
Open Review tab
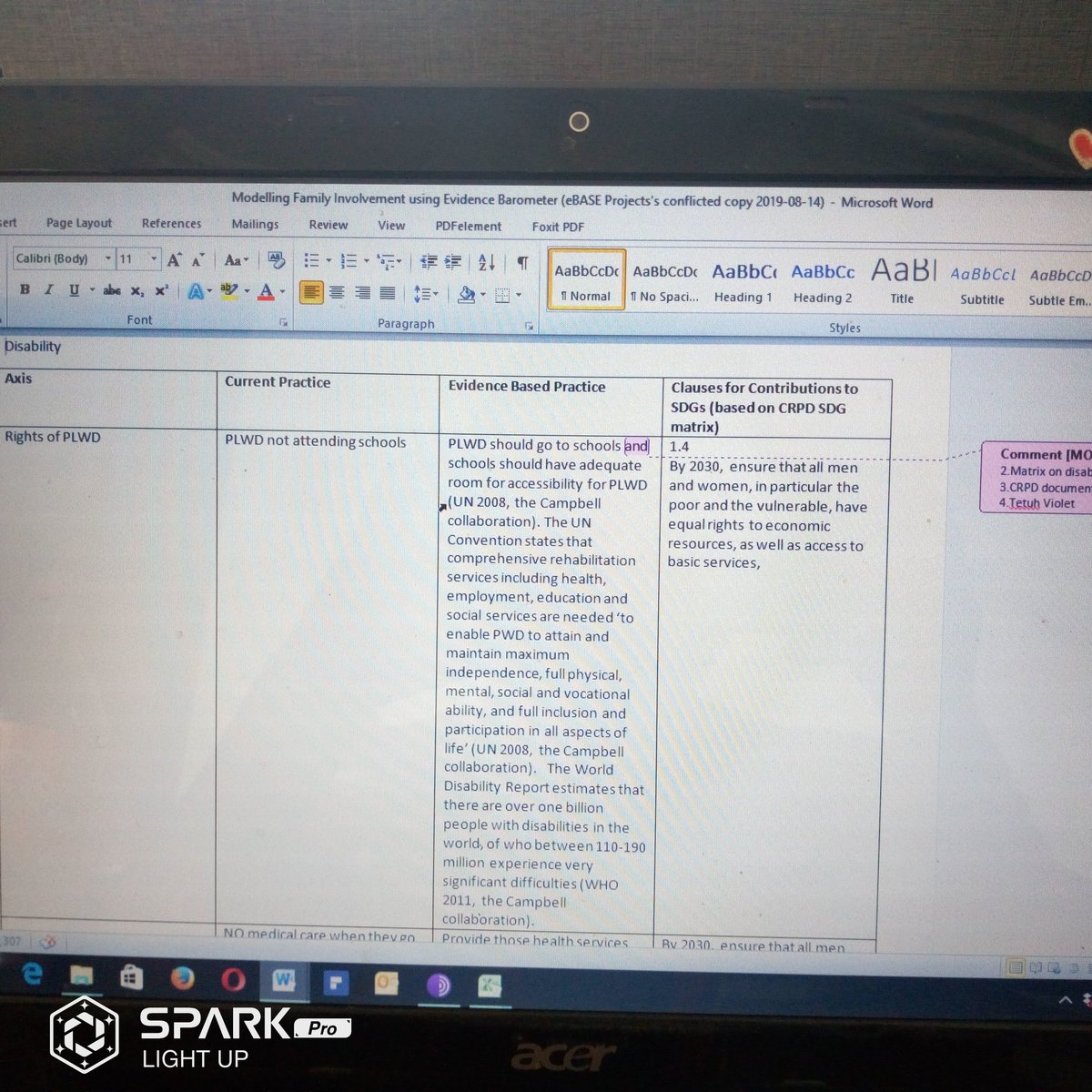pyautogui.click(x=329, y=225)
